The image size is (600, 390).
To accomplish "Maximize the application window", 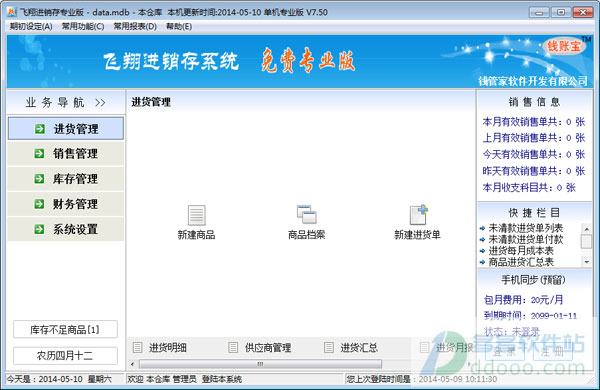I will tap(561, 13).
